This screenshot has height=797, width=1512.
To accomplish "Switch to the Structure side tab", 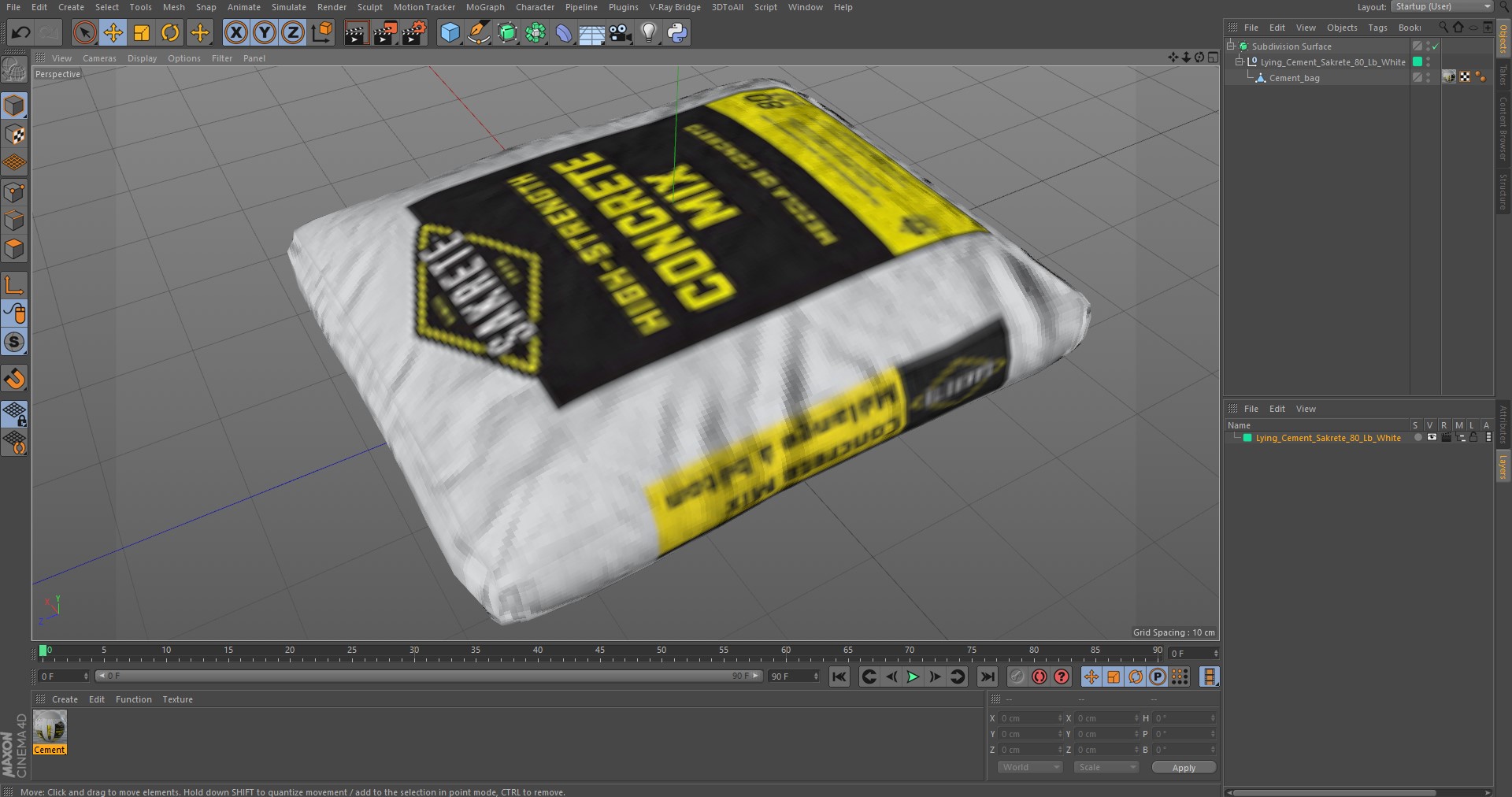I will point(1503,191).
